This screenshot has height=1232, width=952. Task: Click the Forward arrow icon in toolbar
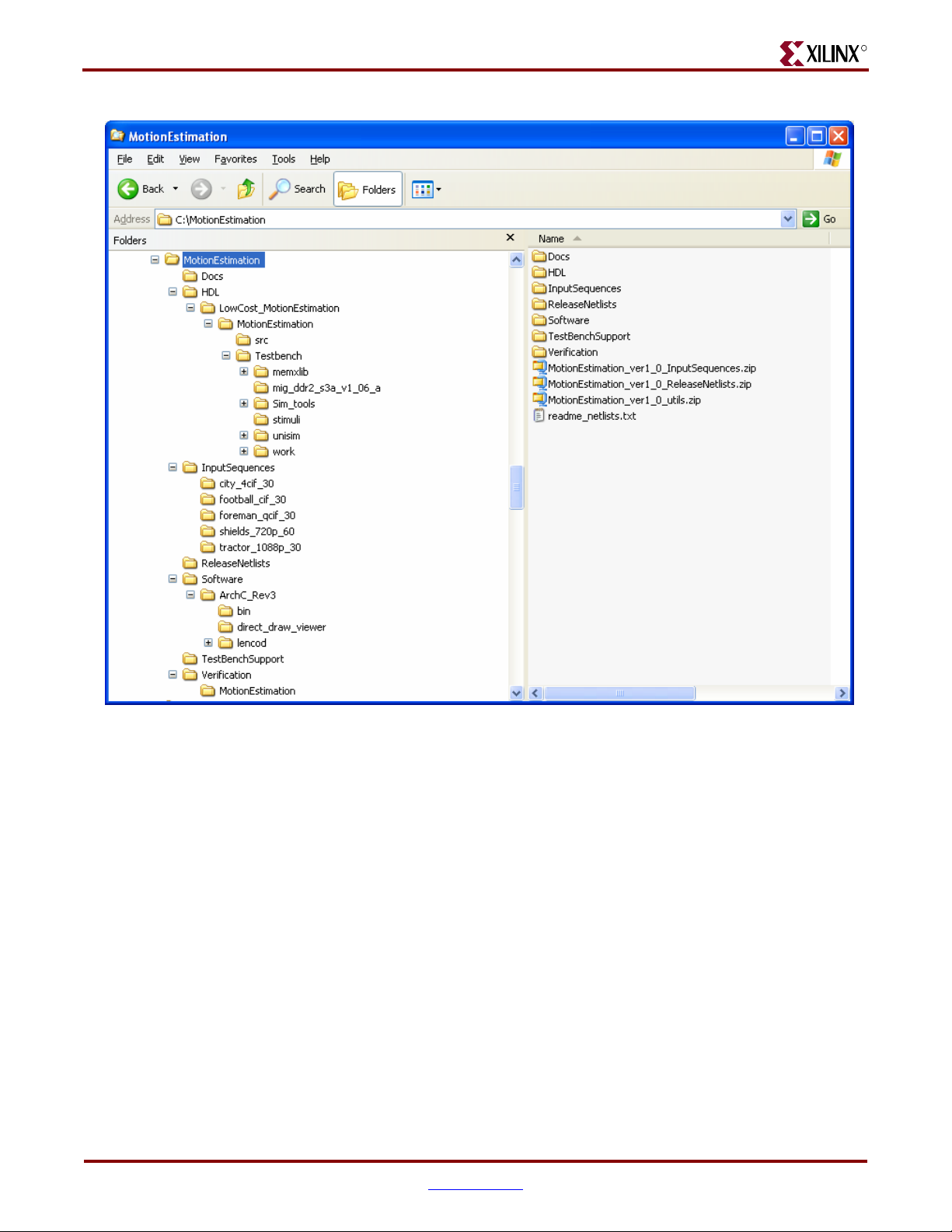201,189
